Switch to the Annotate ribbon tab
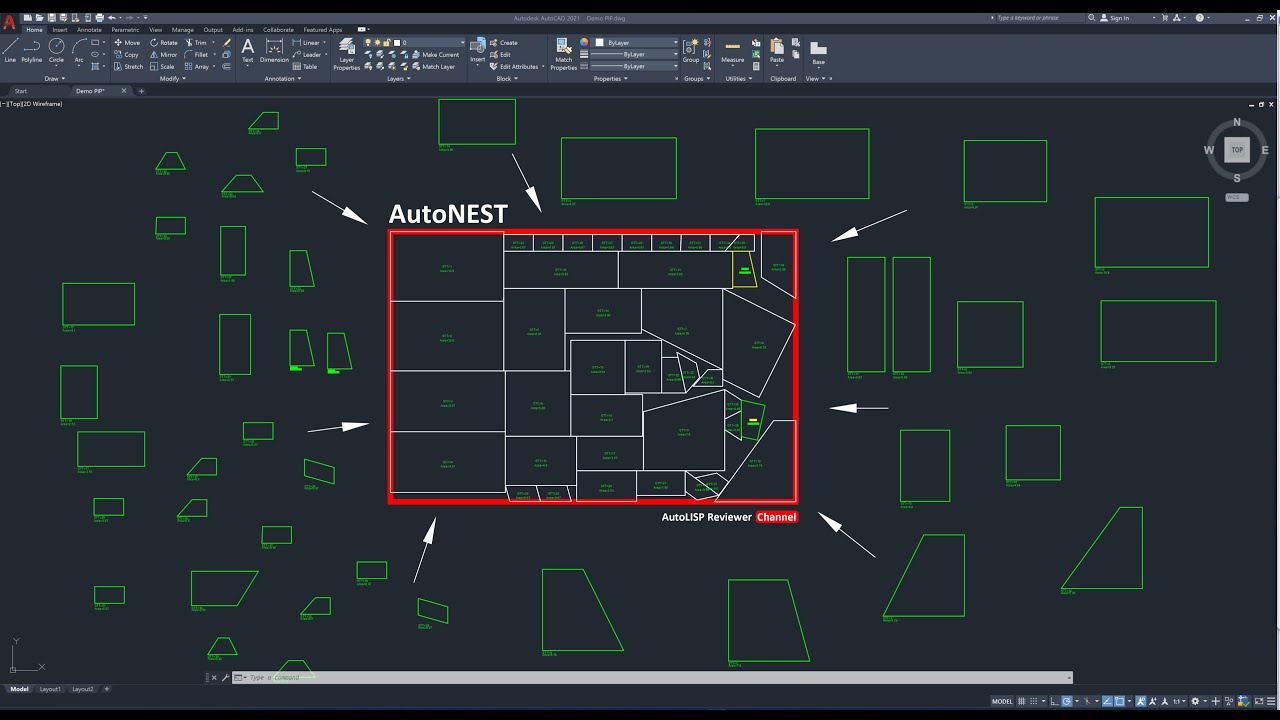1280x720 pixels. click(x=89, y=30)
